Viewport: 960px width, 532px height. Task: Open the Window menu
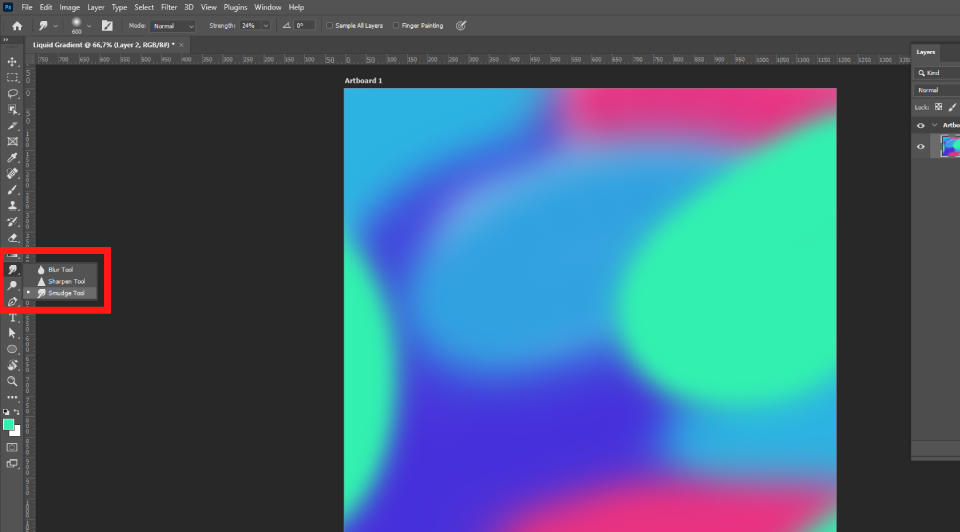(x=268, y=7)
